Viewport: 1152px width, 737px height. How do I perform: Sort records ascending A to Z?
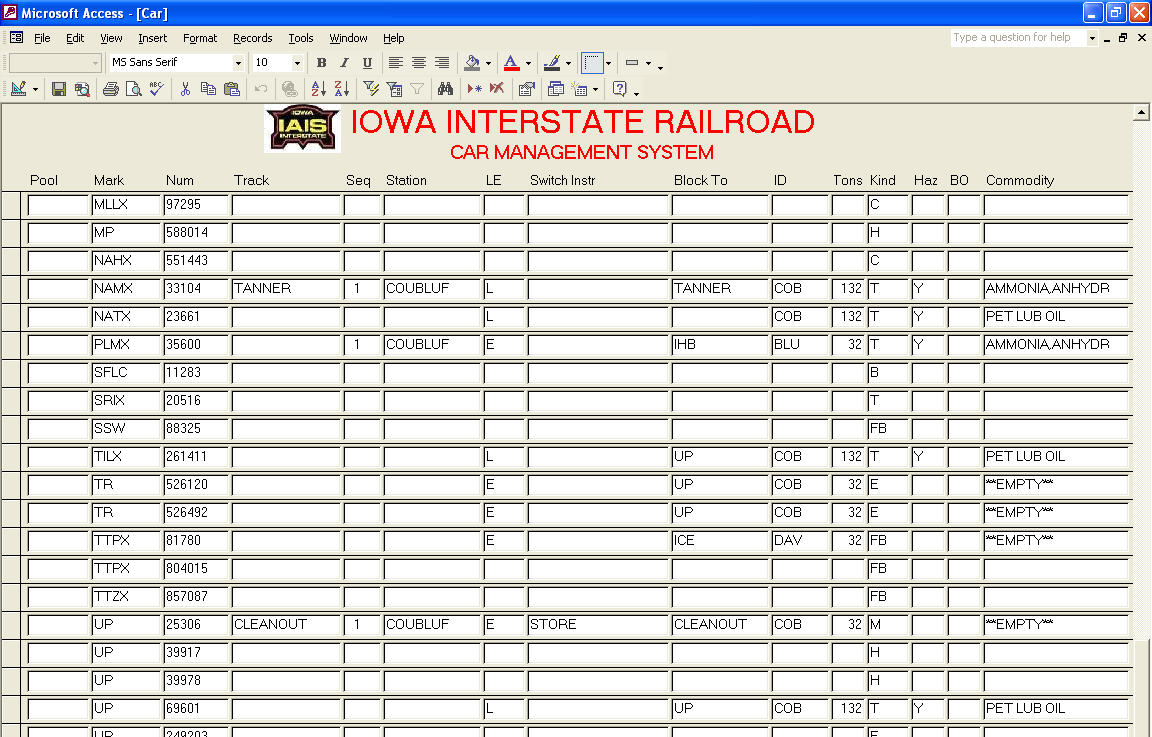[x=318, y=89]
